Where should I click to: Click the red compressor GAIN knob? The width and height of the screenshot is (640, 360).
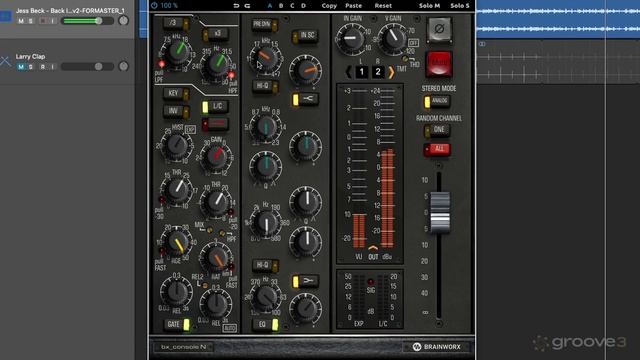(x=216, y=156)
